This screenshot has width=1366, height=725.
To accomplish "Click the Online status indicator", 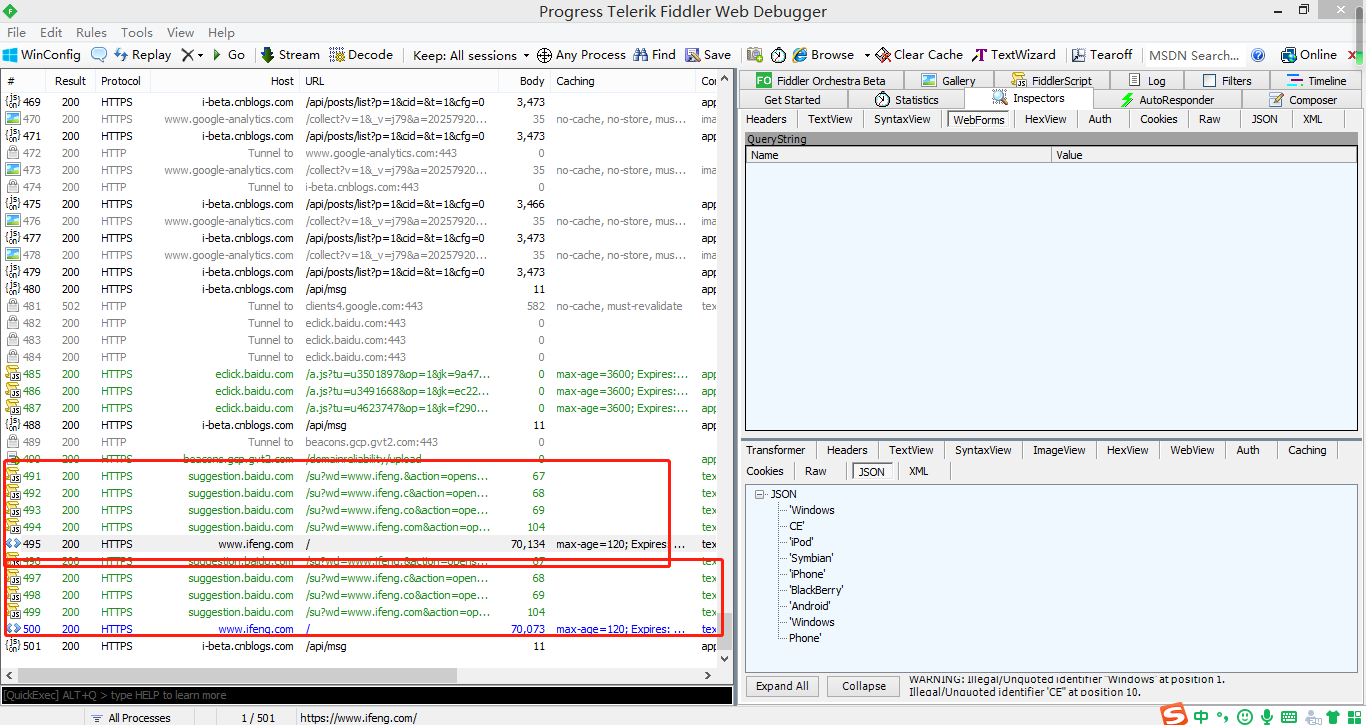I will 1307,55.
